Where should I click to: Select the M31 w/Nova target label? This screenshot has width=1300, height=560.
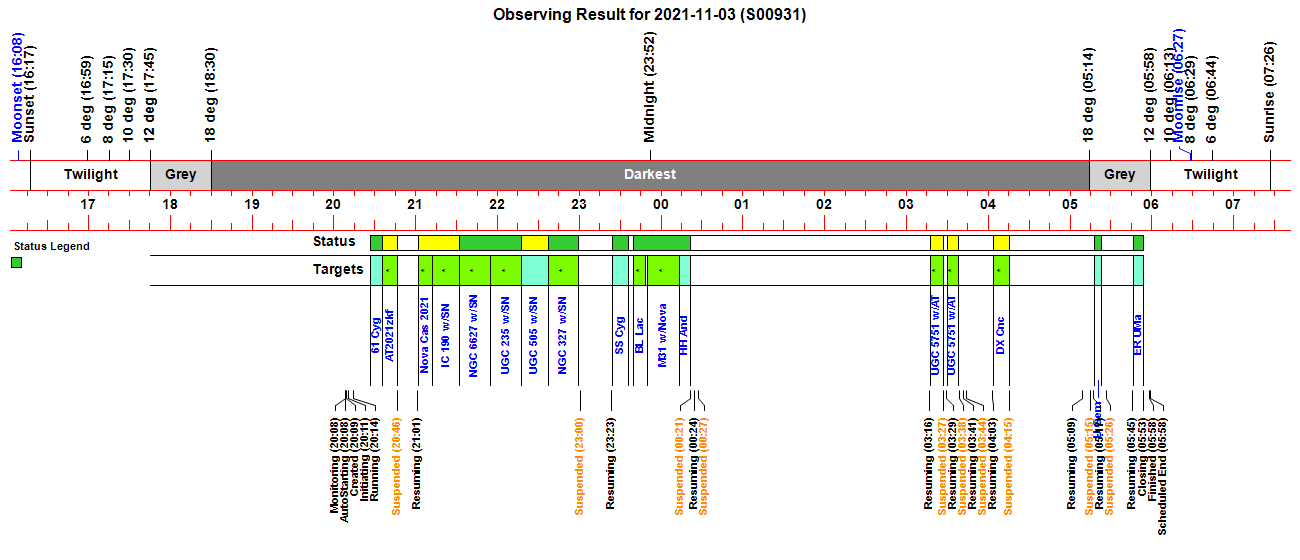pyautogui.click(x=662, y=337)
